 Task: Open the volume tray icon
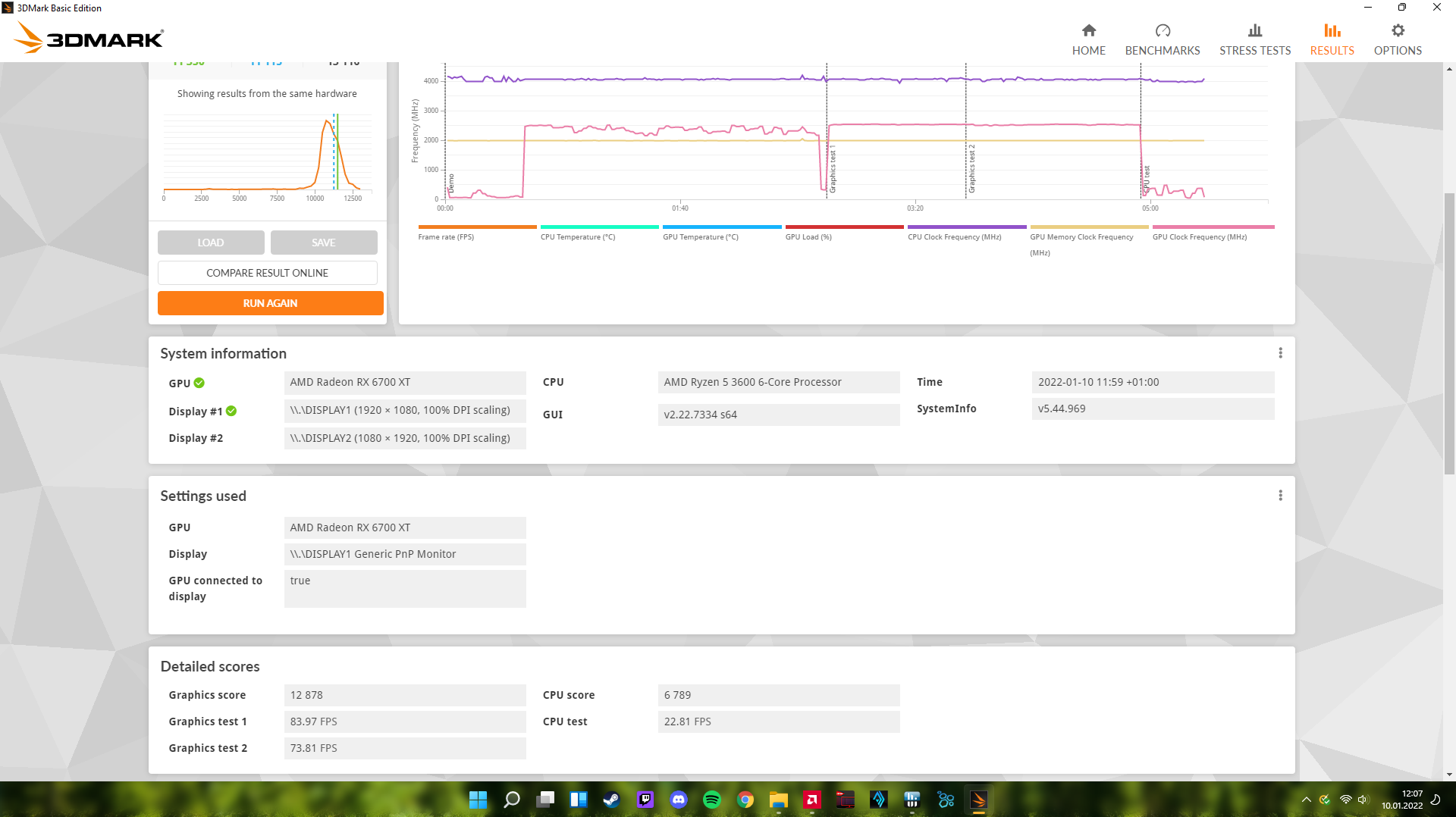1363,800
